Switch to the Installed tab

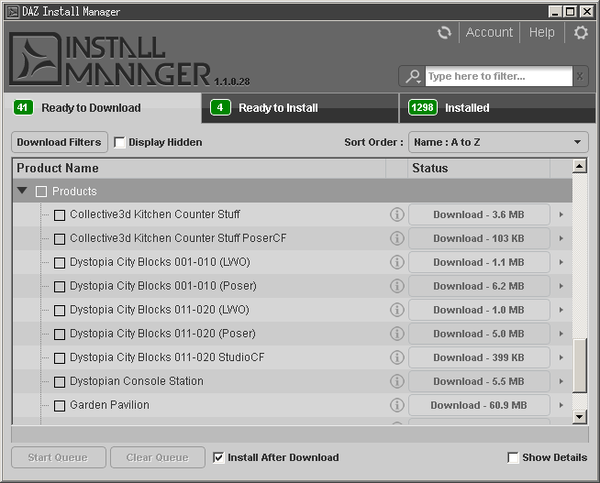pyautogui.click(x=497, y=108)
